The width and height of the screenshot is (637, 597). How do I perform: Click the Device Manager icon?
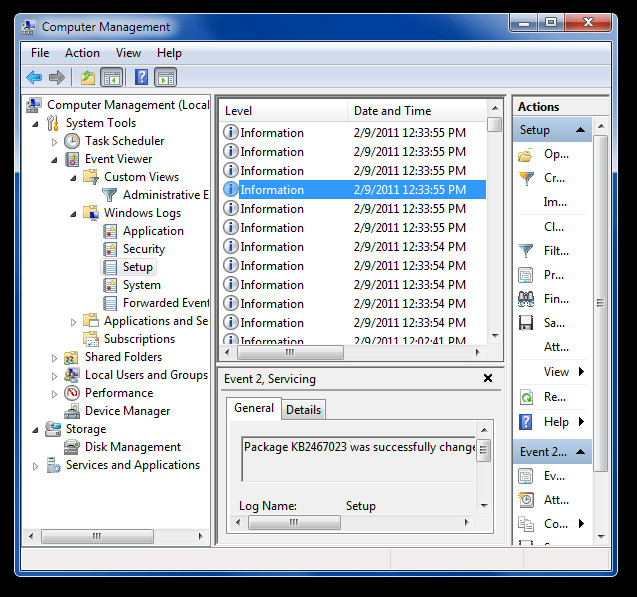(x=72, y=411)
